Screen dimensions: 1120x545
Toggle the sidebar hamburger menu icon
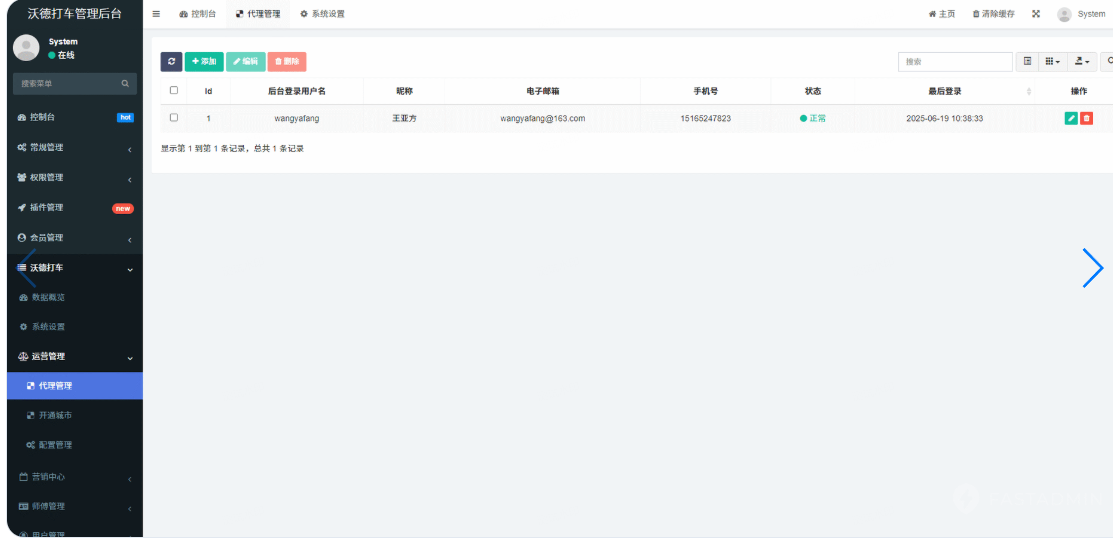[x=156, y=14]
